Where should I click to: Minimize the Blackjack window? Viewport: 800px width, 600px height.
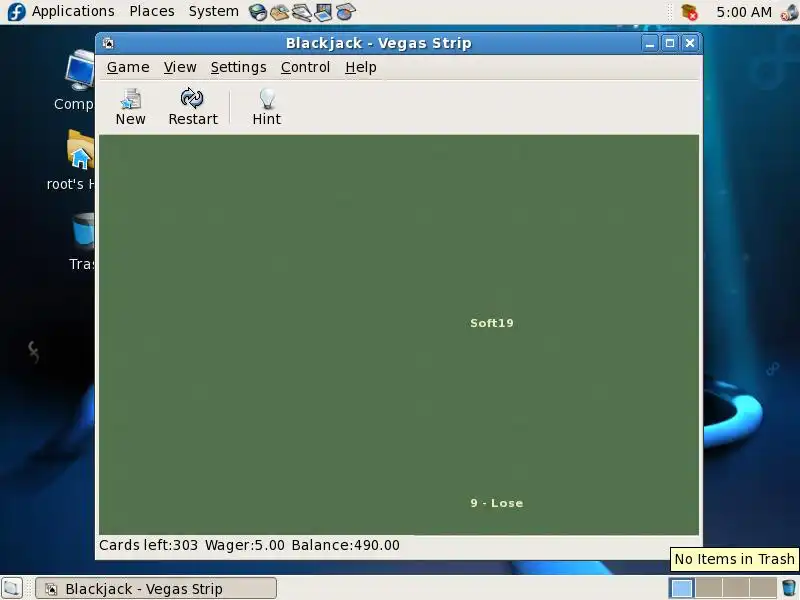[649, 43]
